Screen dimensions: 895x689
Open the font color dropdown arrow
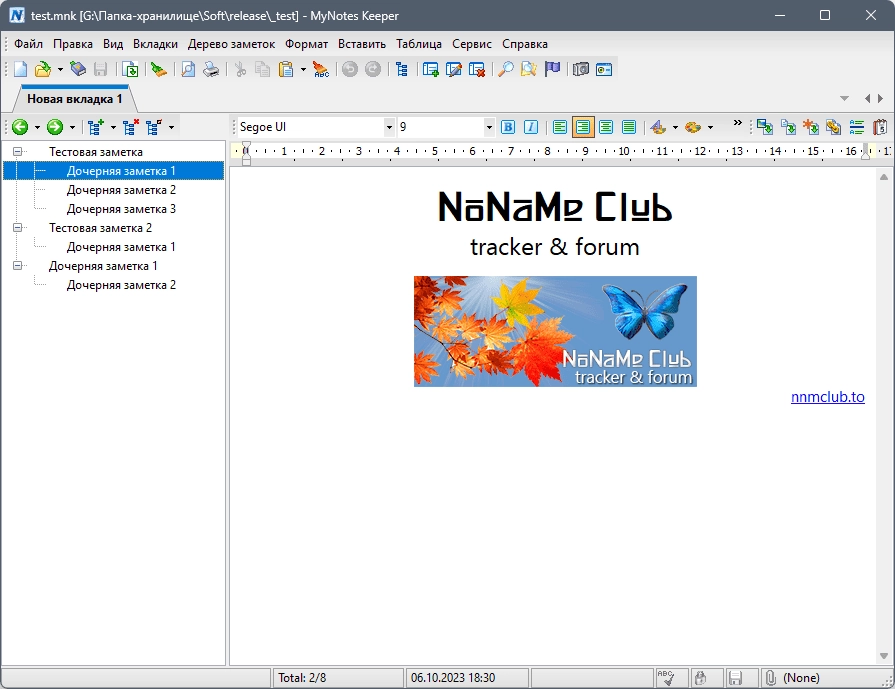(x=675, y=127)
